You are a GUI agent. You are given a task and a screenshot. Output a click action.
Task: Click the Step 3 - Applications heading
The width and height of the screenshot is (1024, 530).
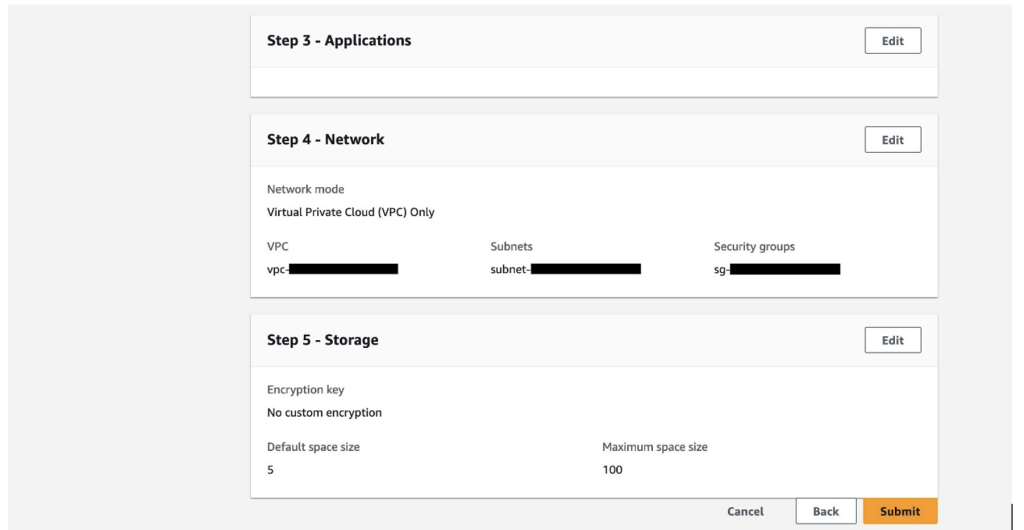(339, 41)
